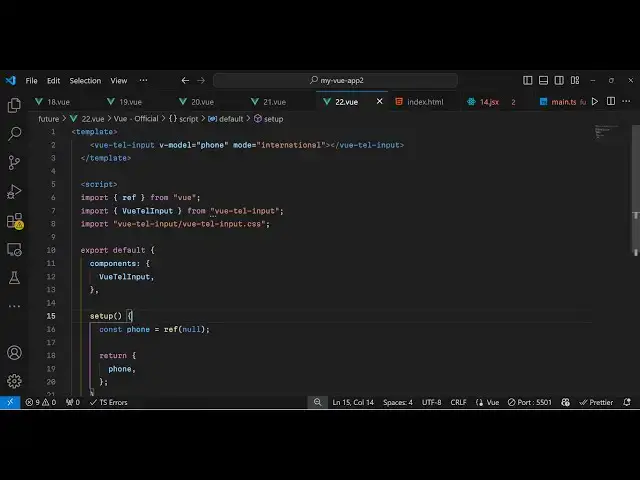640x480 pixels.
Task: Click TS Errors in status bar
Action: (x=109, y=402)
